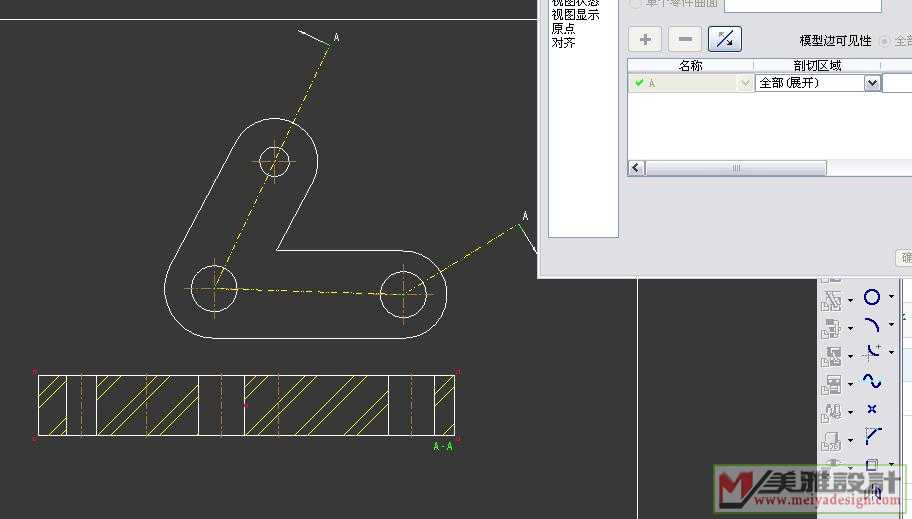Viewport: 912px width, 519px height.
Task: Expand the circle tool flyout arrow
Action: click(x=891, y=297)
